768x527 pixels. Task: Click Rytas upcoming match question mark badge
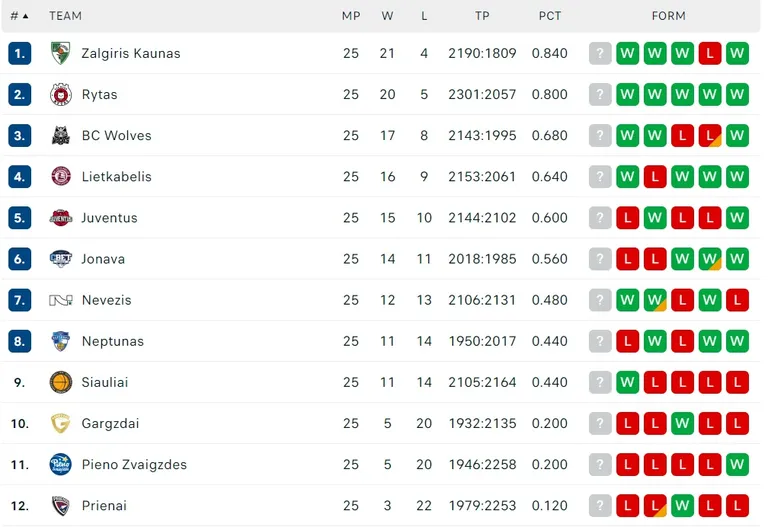600,95
